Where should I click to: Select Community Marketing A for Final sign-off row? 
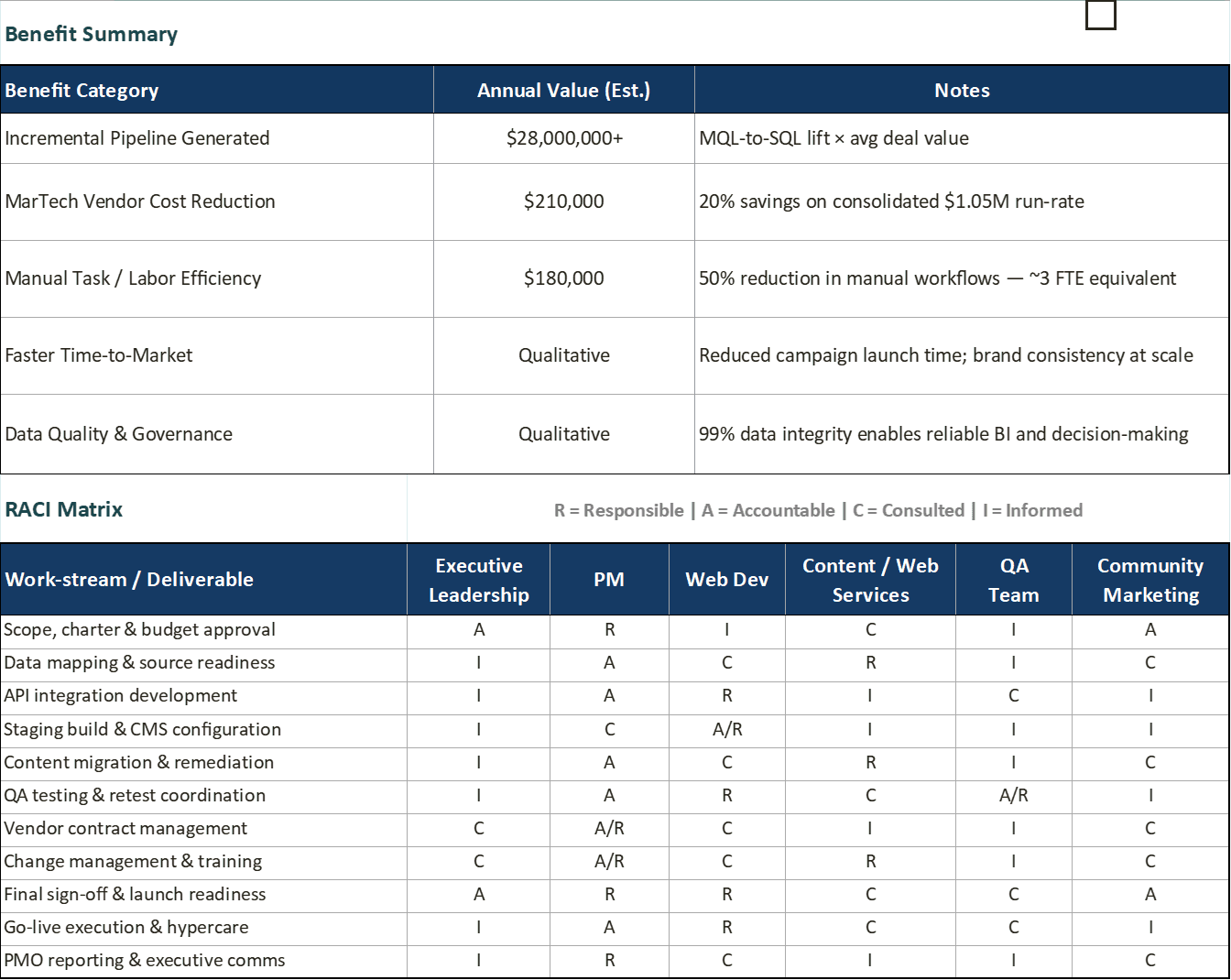tap(1150, 895)
